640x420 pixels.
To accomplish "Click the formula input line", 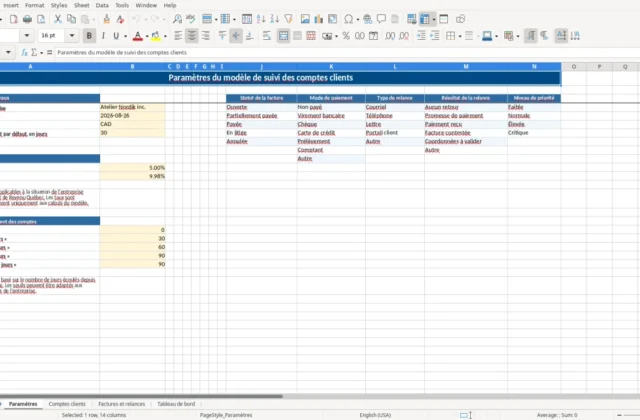I will pyautogui.click(x=347, y=52).
